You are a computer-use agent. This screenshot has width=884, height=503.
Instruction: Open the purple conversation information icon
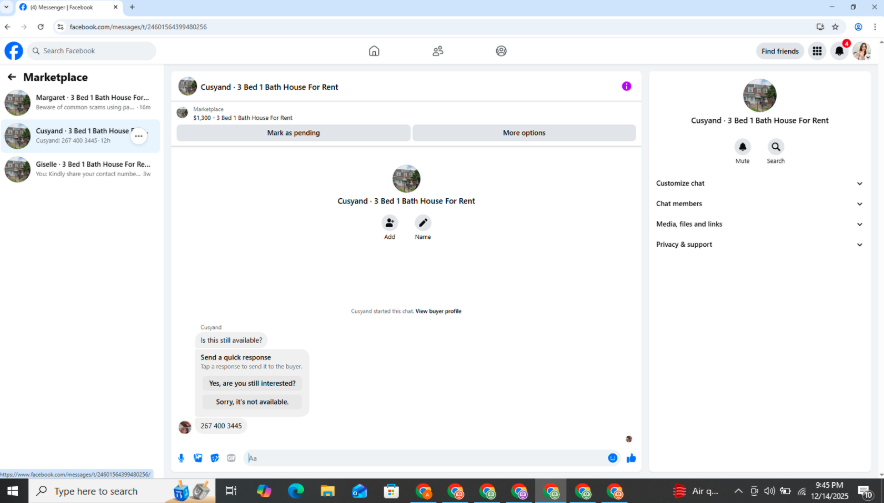pyautogui.click(x=626, y=86)
